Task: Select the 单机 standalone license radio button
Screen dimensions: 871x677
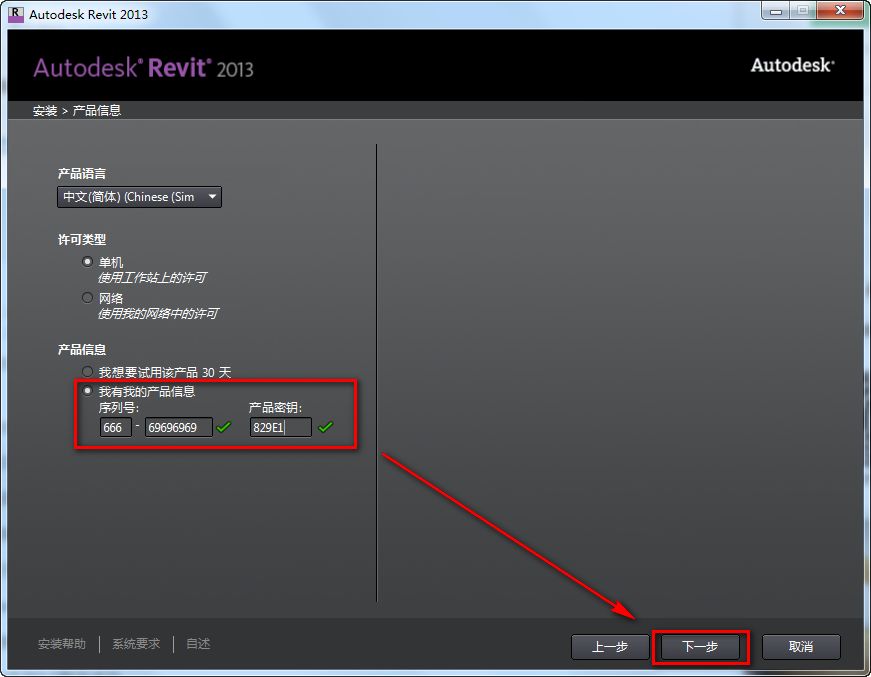Action: (87, 261)
